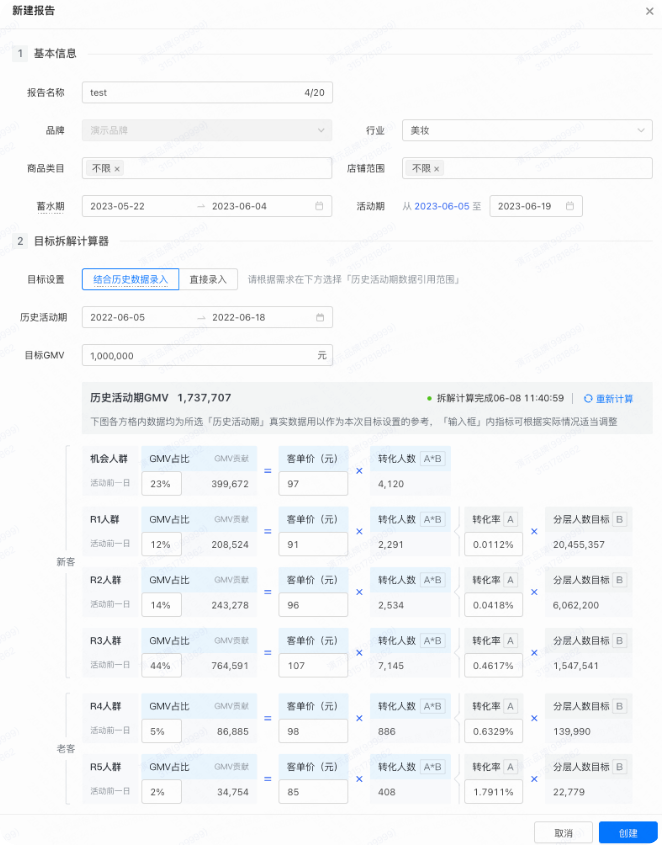This screenshot has width=662, height=845.
Task: Click the 历史活动期 start date 2022-06-05
Action: click(x=118, y=317)
